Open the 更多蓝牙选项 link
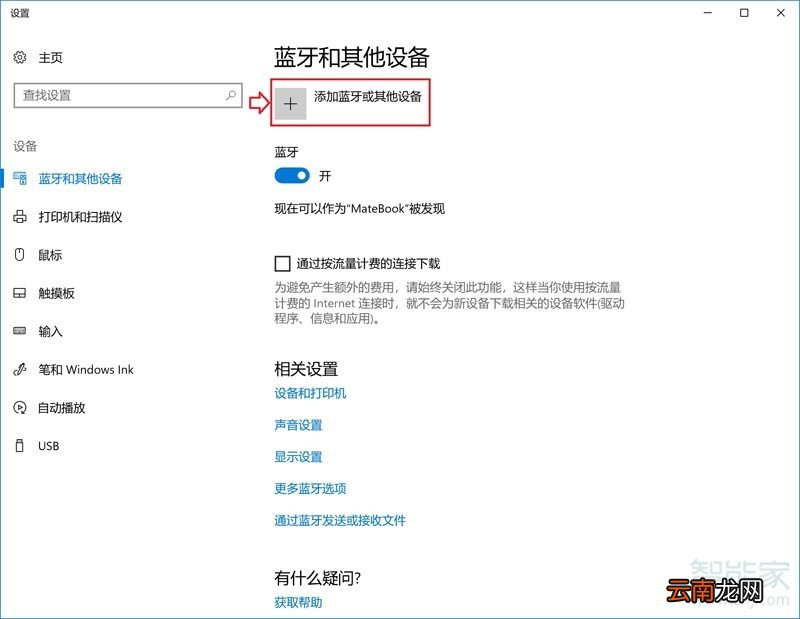800x619 pixels. (x=310, y=488)
